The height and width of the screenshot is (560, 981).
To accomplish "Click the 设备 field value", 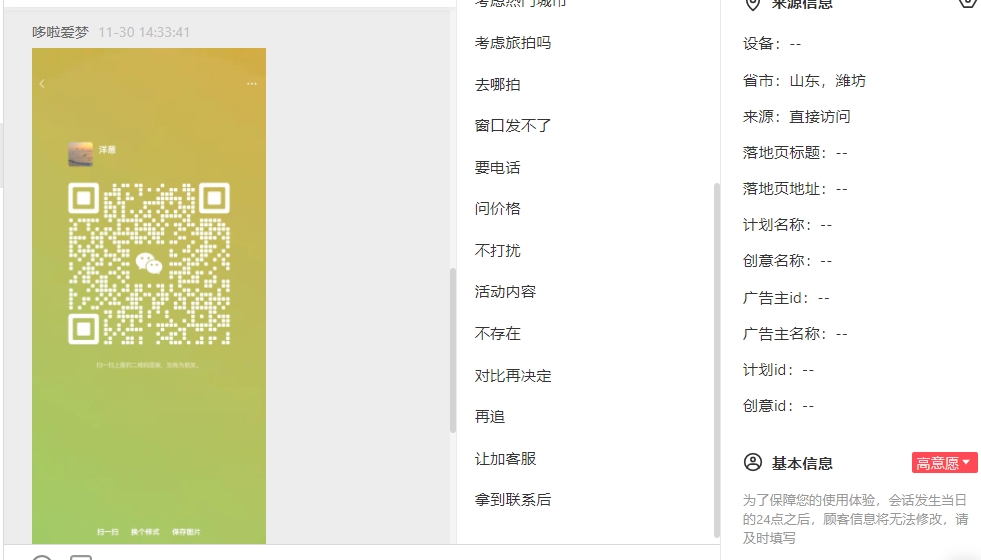I will [x=795, y=44].
